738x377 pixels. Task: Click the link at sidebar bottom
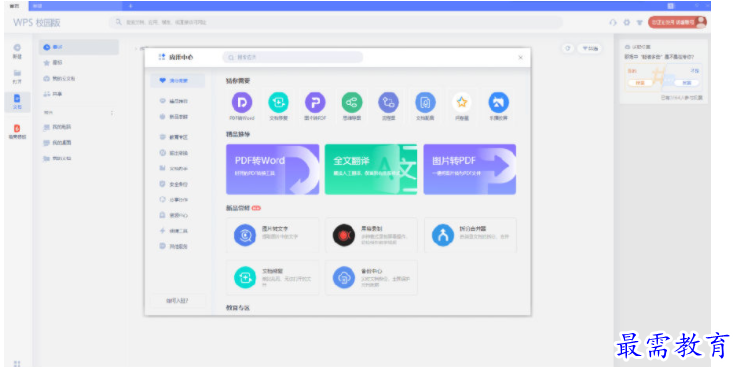coord(177,301)
